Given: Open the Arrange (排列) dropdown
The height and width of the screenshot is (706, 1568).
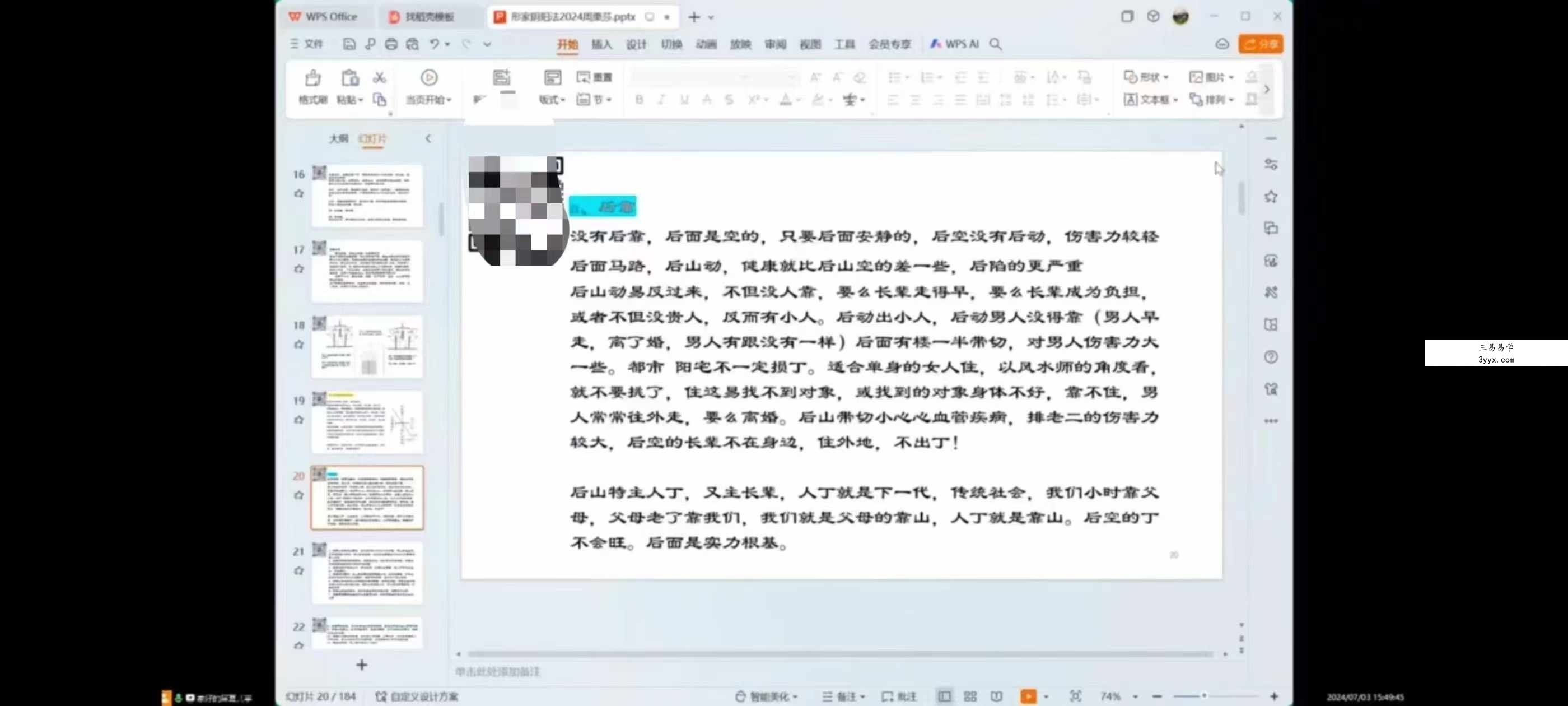Looking at the screenshot, I should [x=1211, y=99].
